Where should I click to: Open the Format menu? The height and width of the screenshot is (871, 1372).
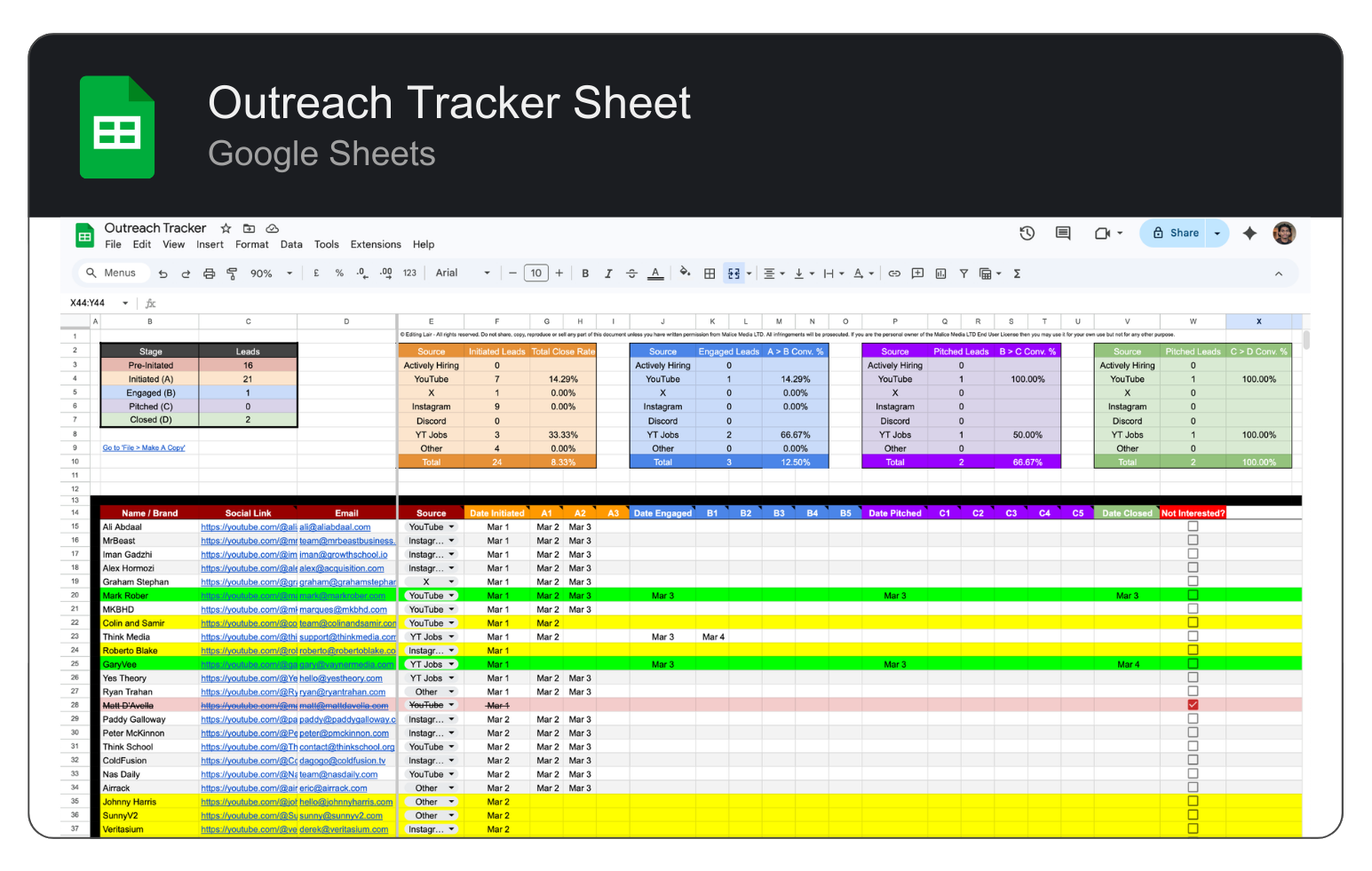point(252,244)
